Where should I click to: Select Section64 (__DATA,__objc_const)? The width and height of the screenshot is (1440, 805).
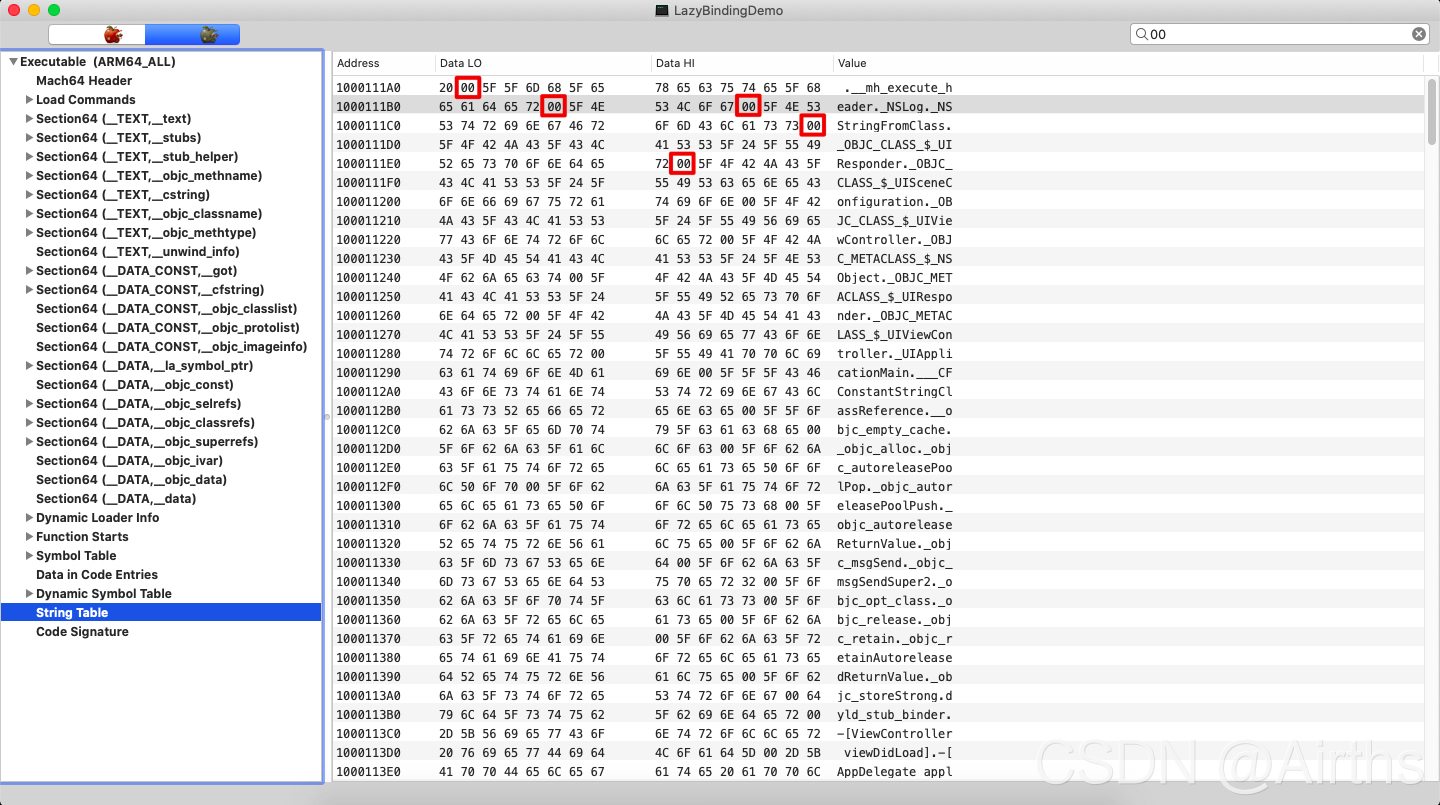click(x=135, y=385)
